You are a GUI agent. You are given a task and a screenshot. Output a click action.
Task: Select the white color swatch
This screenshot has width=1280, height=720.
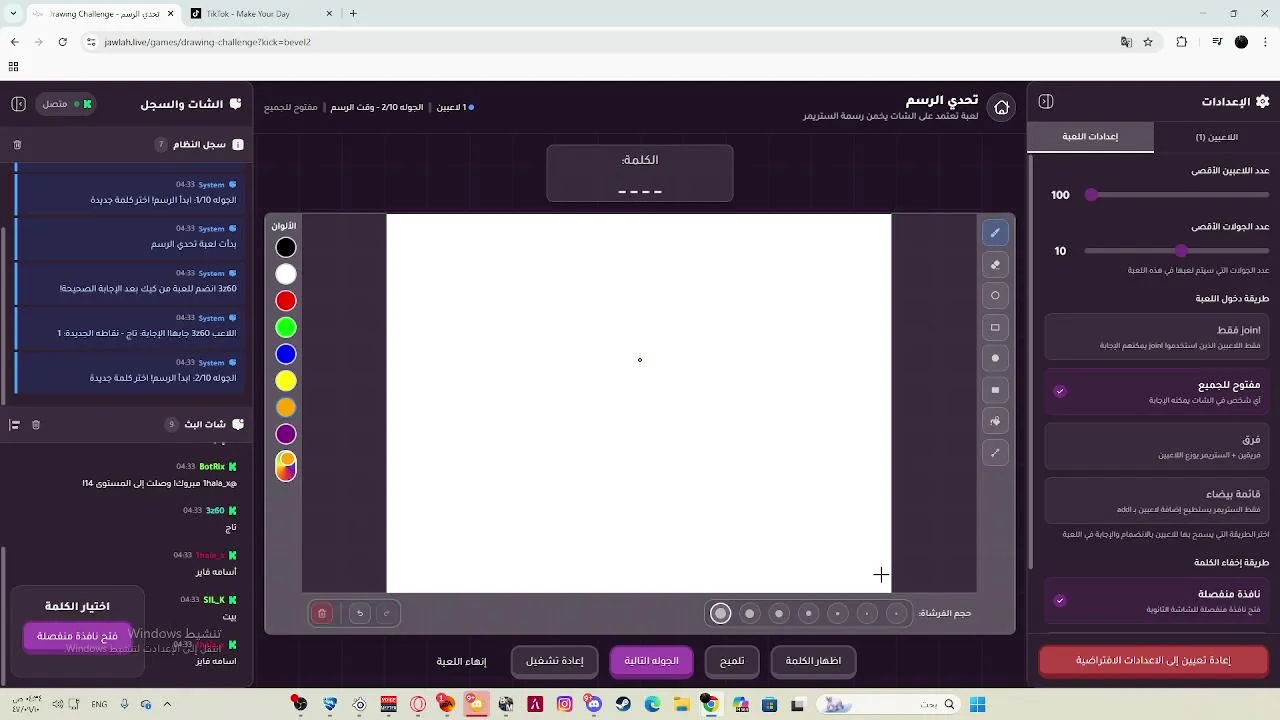[x=286, y=274]
